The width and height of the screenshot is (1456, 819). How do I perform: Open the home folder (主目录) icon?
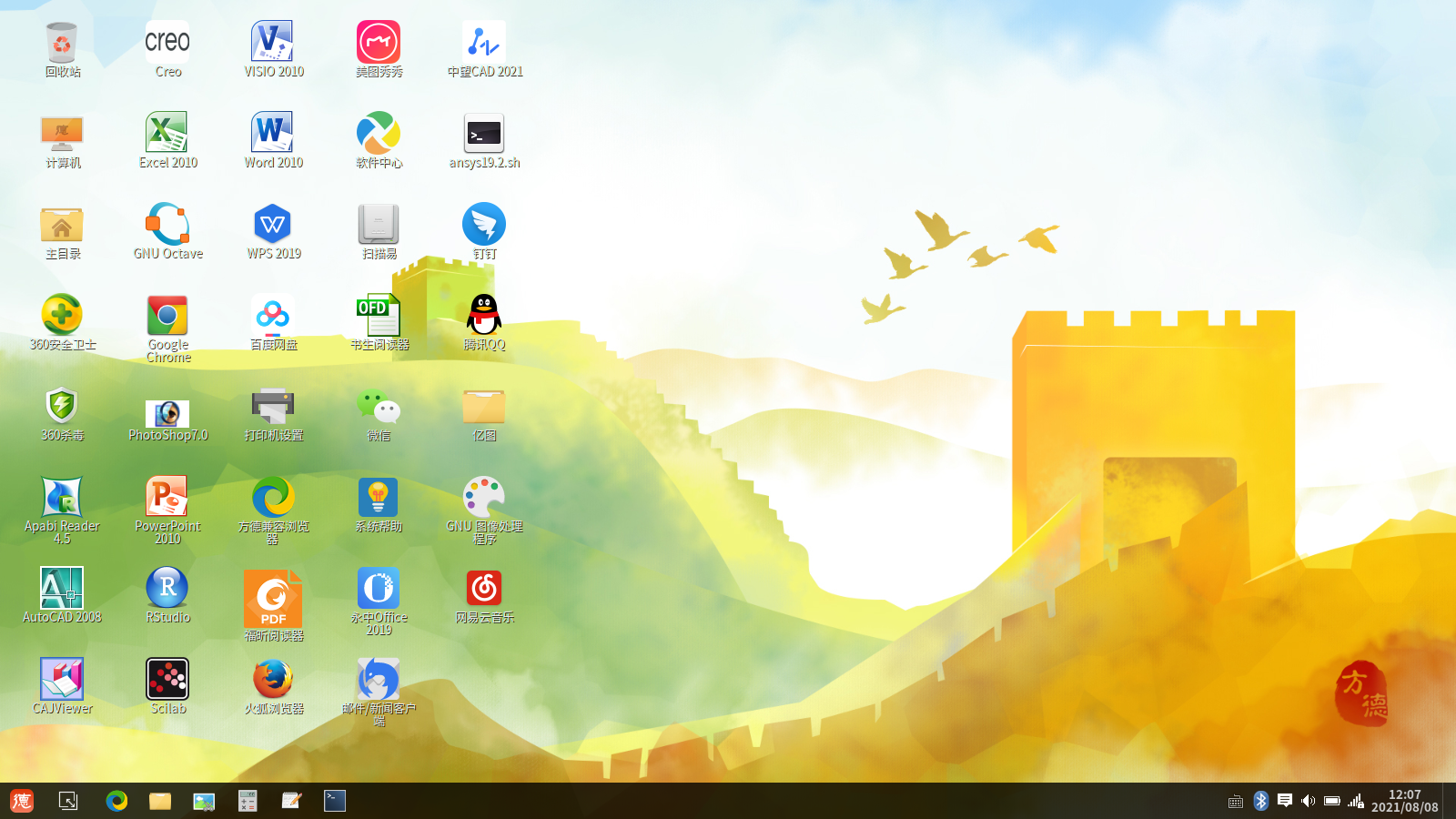tap(62, 225)
